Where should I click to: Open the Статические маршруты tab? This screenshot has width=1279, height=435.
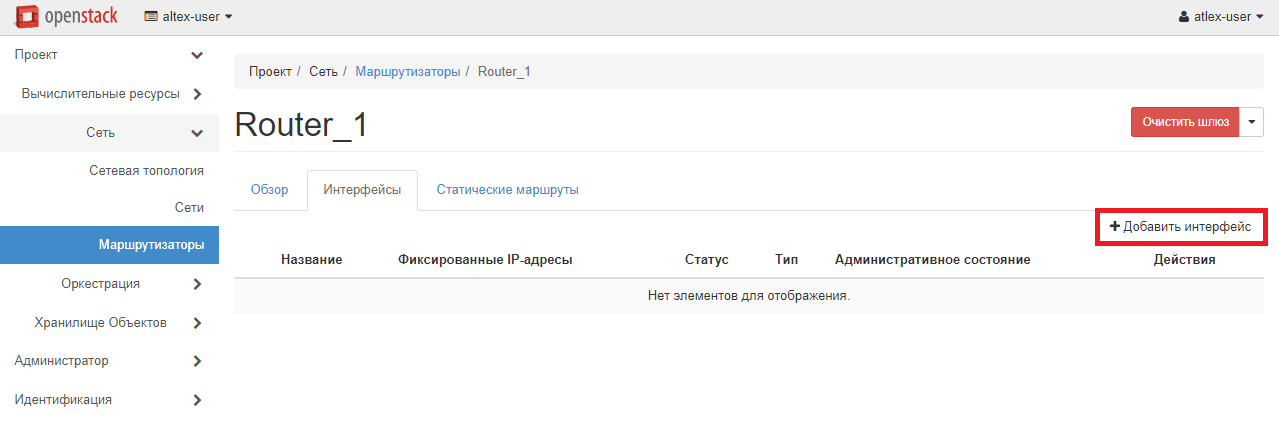pos(507,190)
